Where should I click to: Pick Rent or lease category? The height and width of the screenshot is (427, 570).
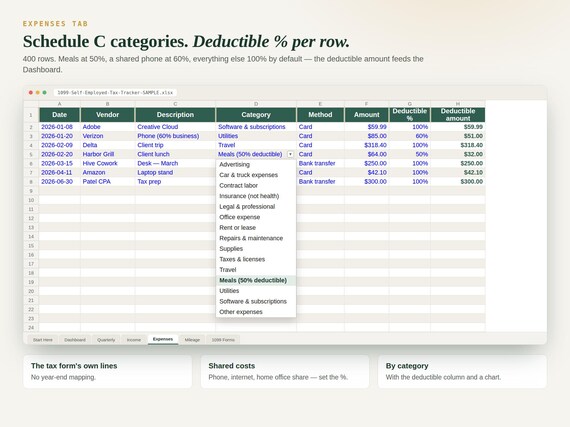click(256, 227)
